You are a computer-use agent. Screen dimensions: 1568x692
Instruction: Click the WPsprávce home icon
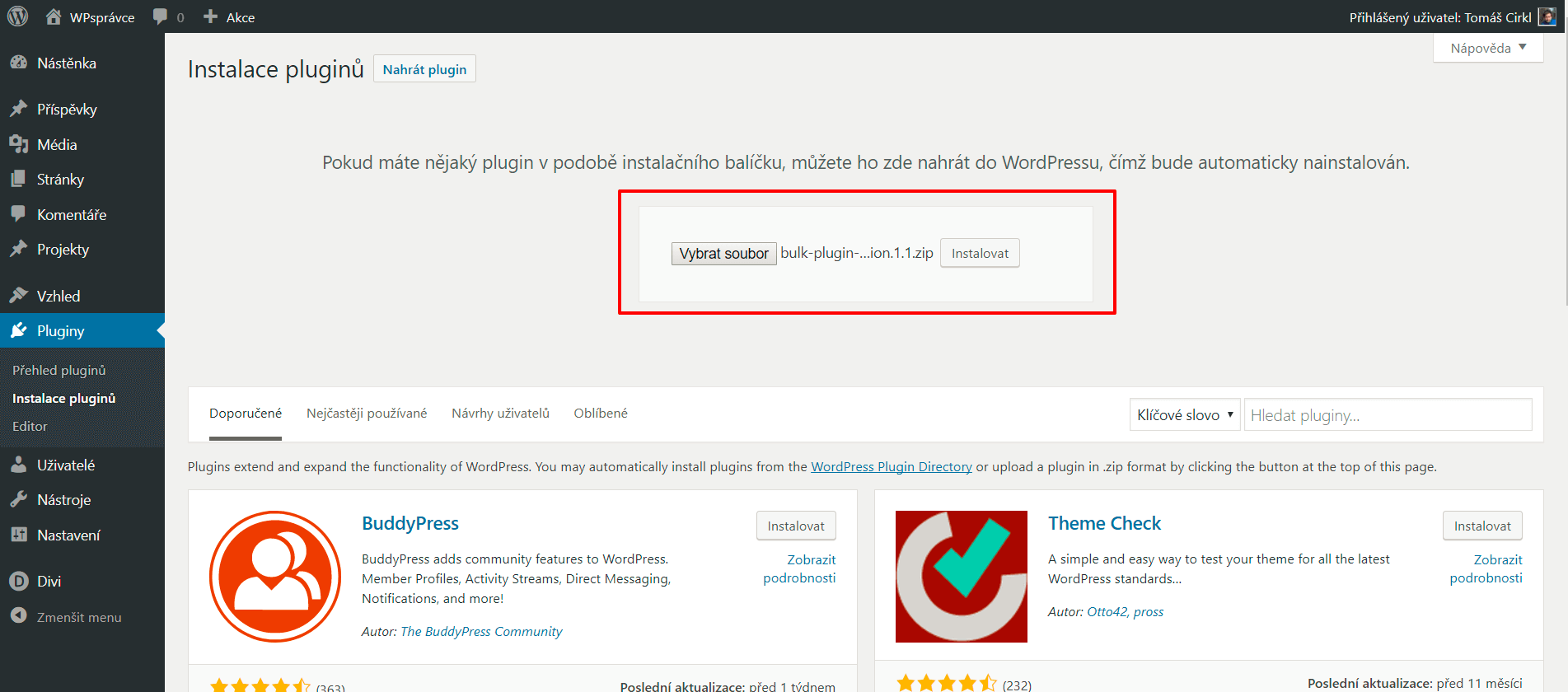click(x=54, y=16)
